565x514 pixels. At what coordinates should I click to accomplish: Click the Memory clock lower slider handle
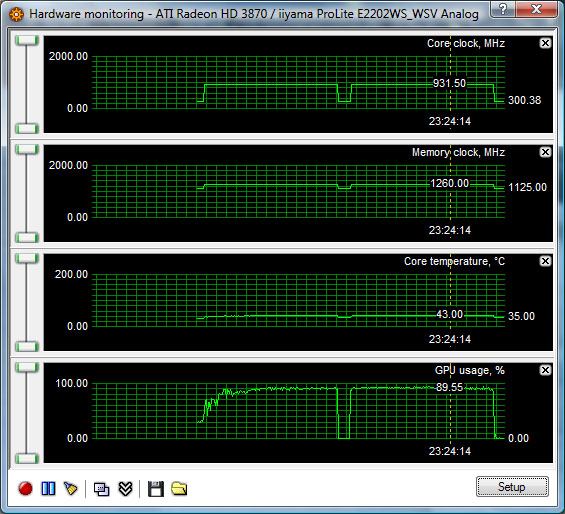click(27, 237)
